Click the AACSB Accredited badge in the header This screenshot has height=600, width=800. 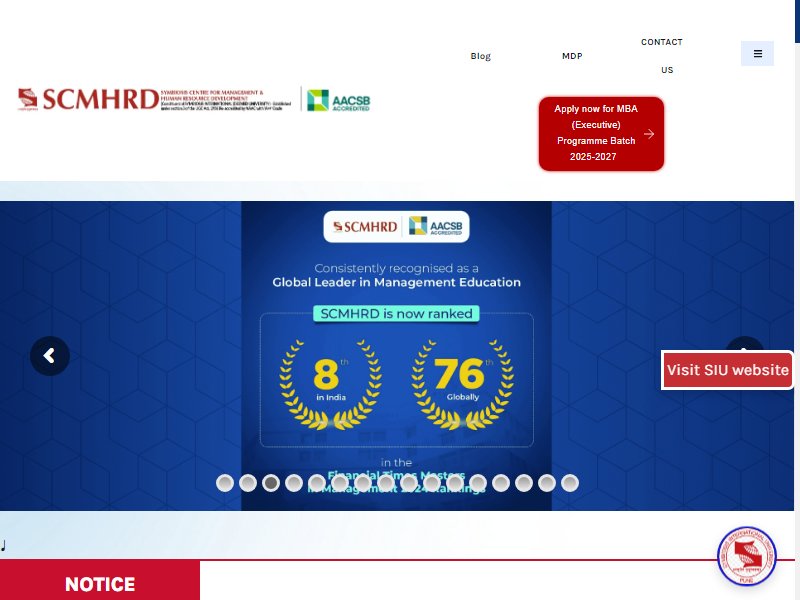coord(338,100)
